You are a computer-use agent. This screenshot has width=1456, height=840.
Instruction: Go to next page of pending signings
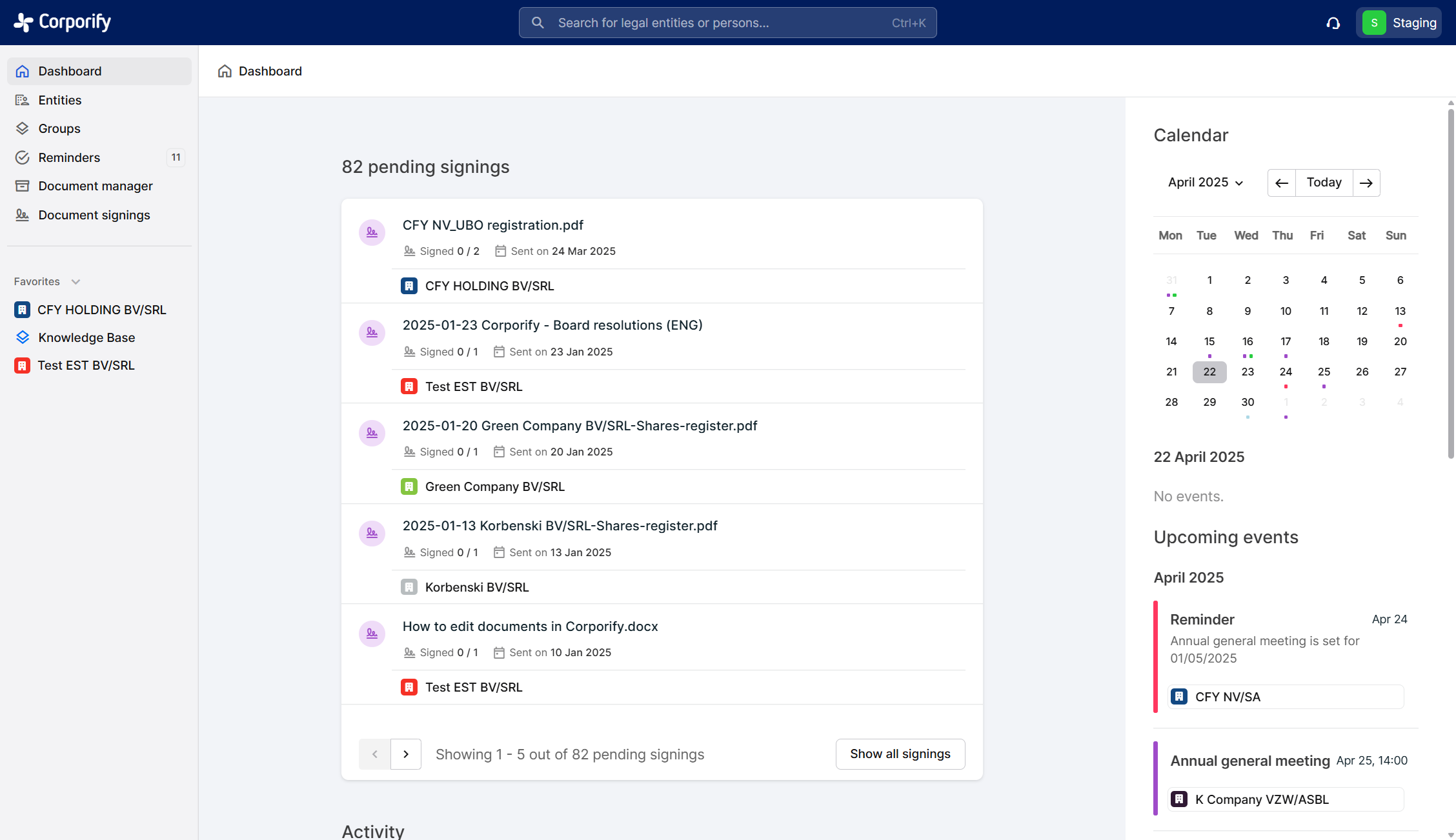pyautogui.click(x=406, y=754)
